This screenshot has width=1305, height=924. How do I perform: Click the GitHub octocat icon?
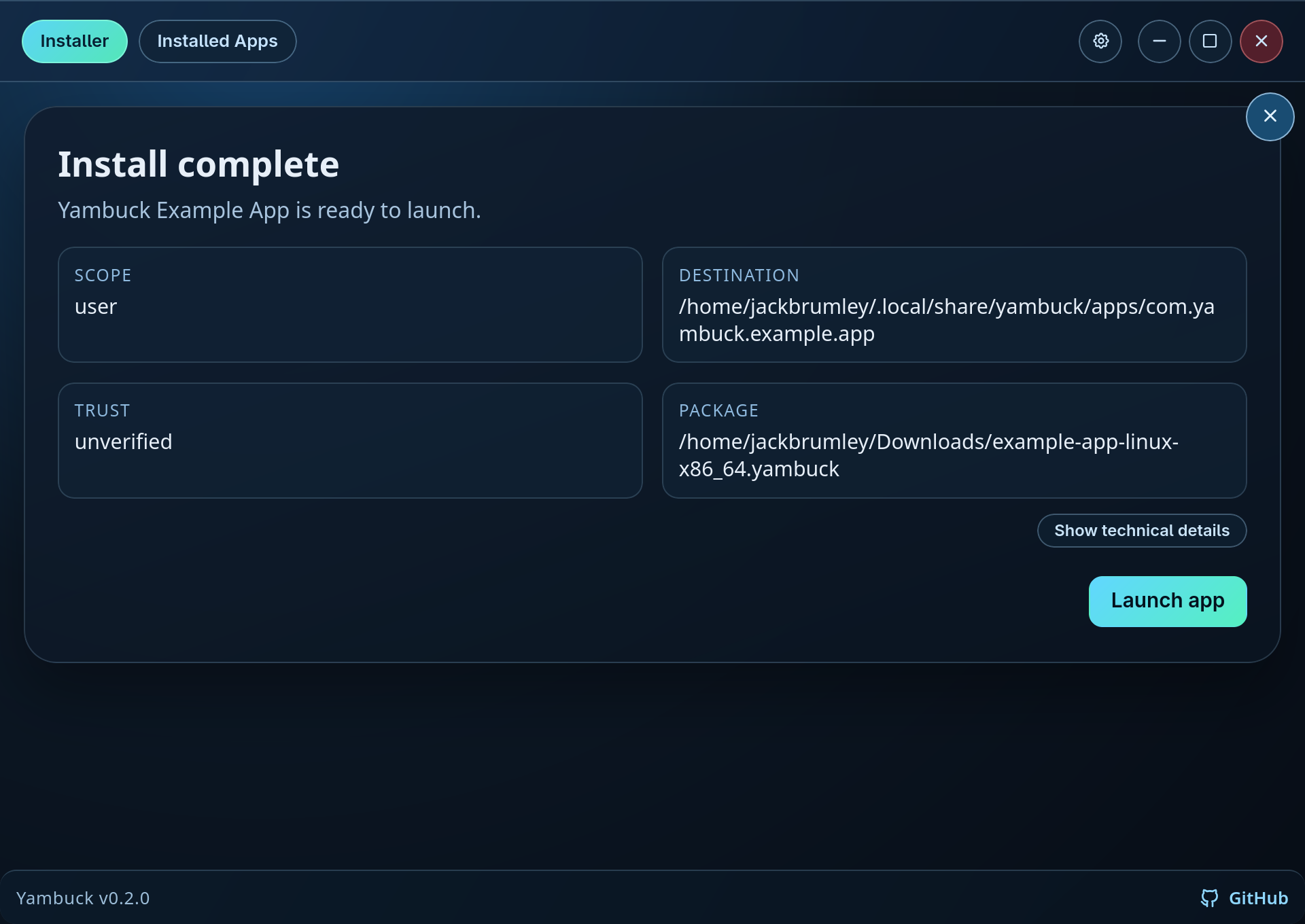pos(1209,898)
